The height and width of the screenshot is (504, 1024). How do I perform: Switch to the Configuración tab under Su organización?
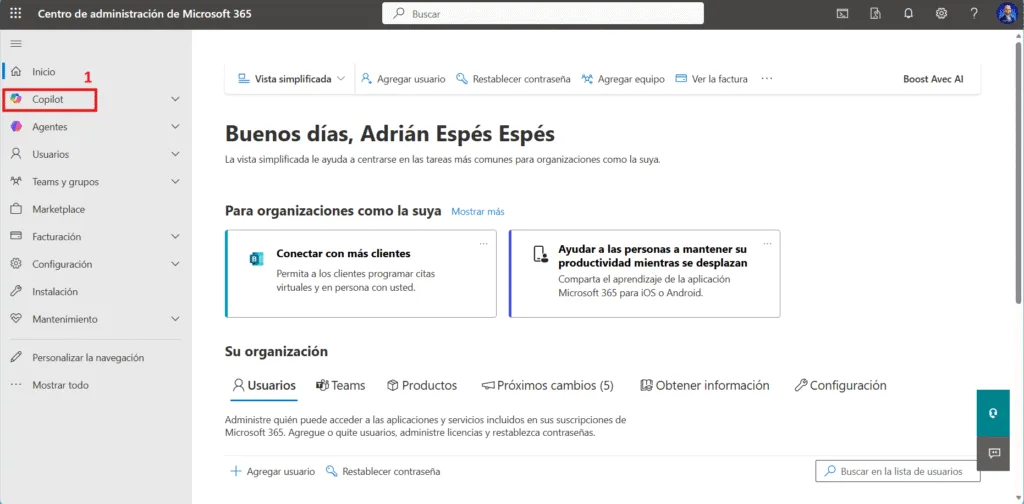point(840,386)
